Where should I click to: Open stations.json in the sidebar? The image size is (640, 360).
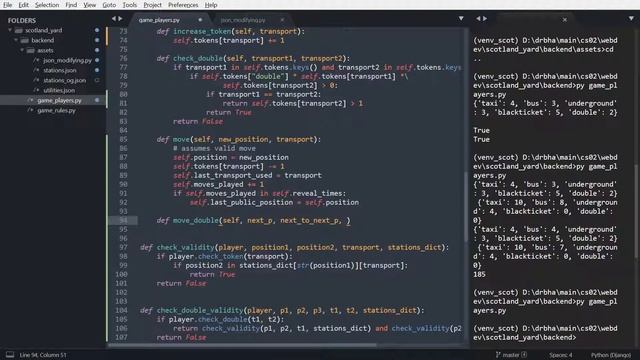(60, 70)
